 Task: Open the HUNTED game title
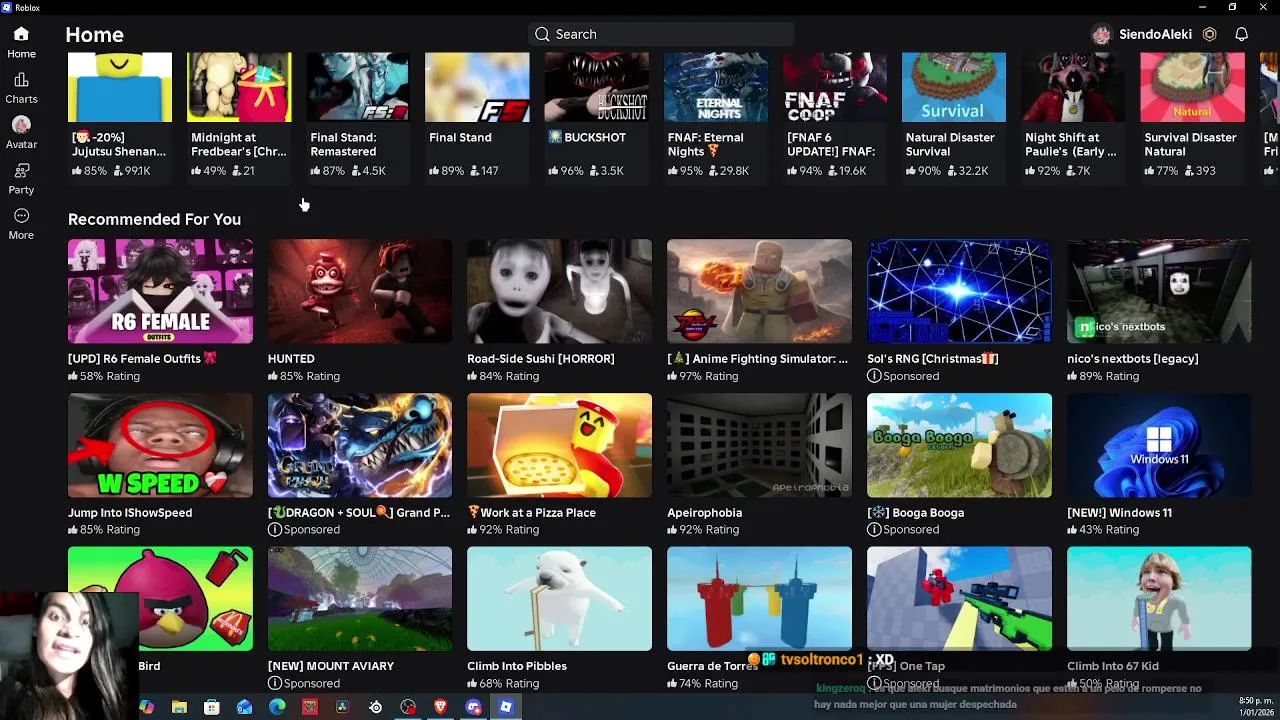[291, 358]
